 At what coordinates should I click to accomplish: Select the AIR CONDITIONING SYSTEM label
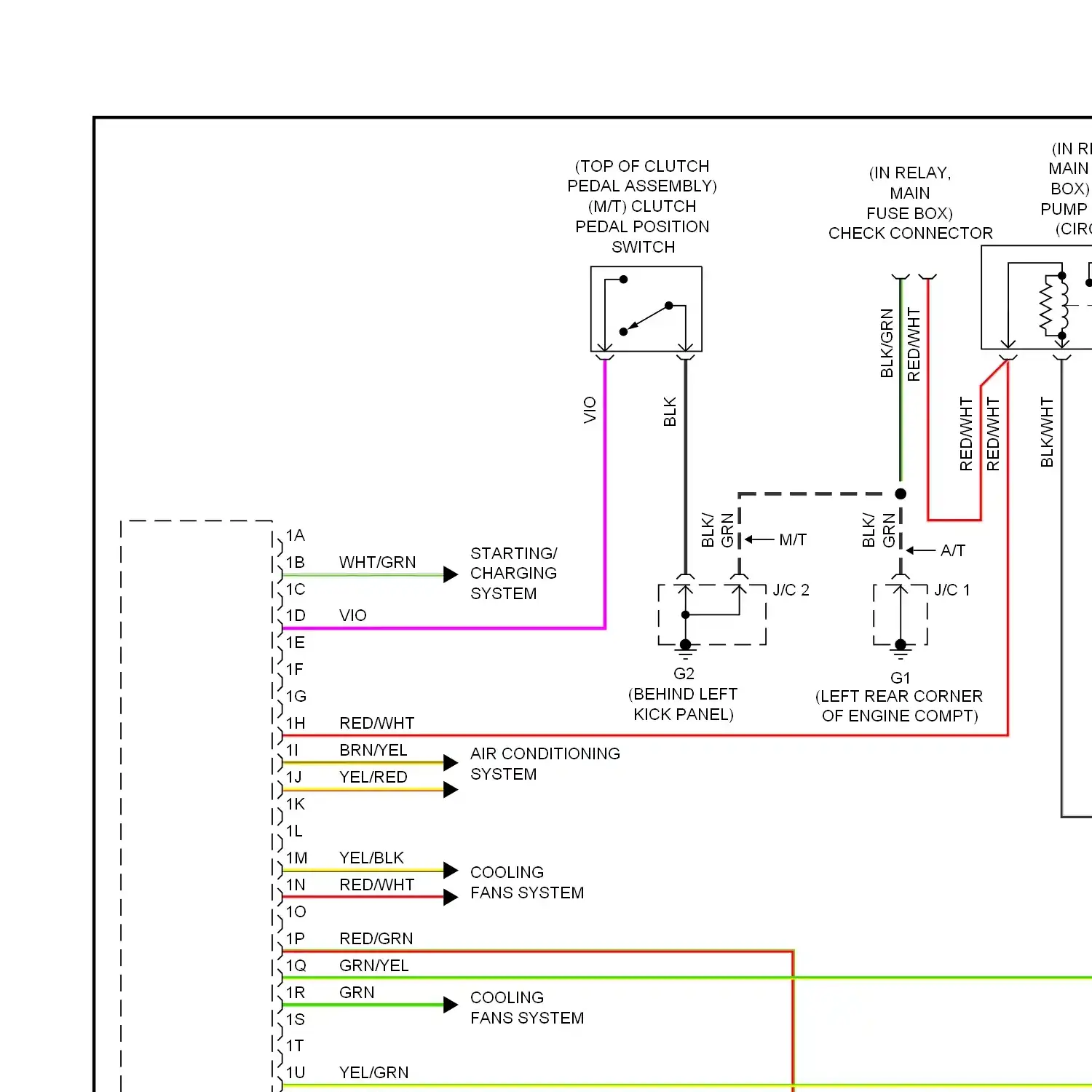click(545, 764)
